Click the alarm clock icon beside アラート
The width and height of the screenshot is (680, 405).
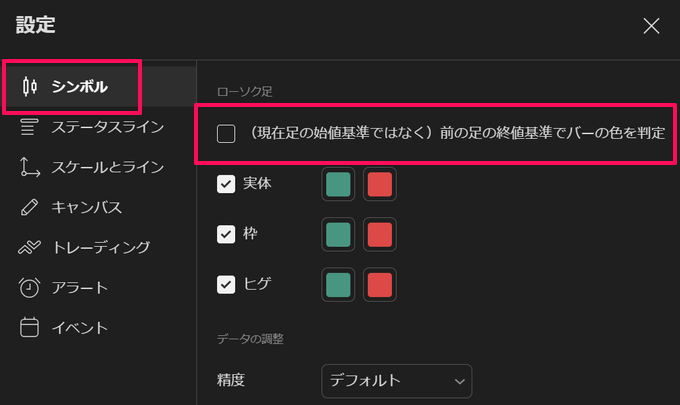pos(29,287)
